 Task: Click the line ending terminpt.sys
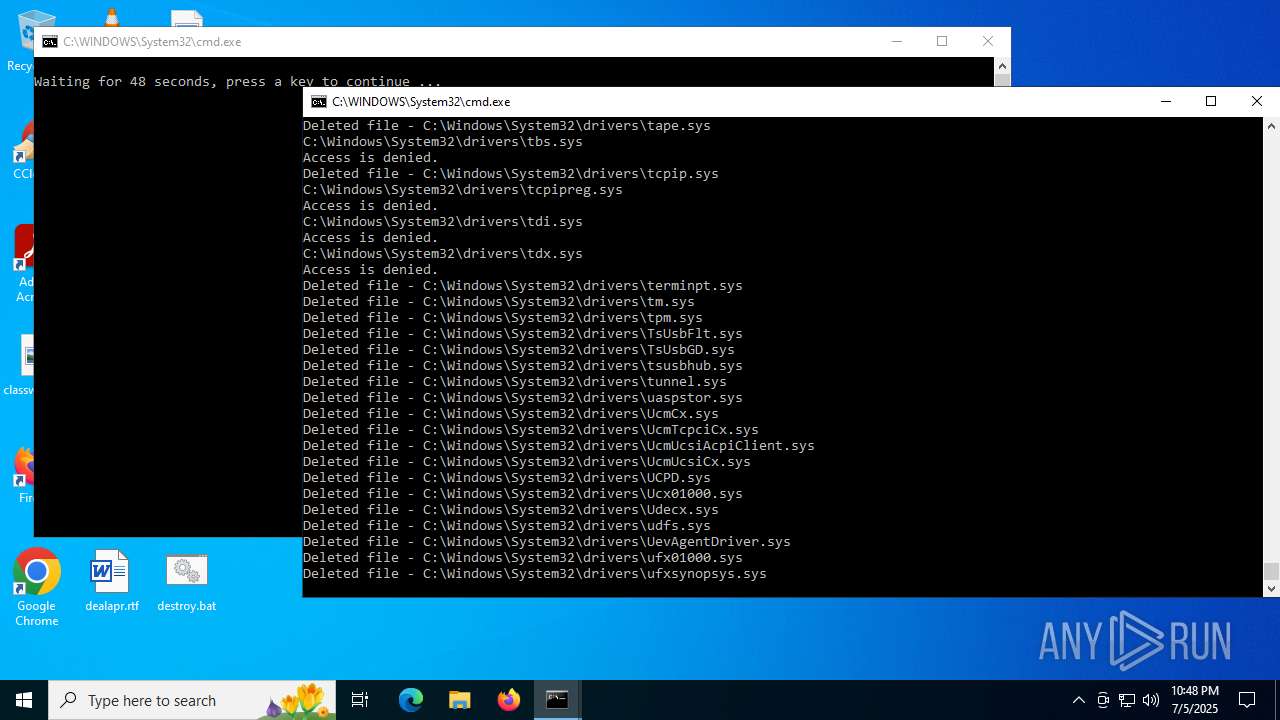click(x=523, y=285)
